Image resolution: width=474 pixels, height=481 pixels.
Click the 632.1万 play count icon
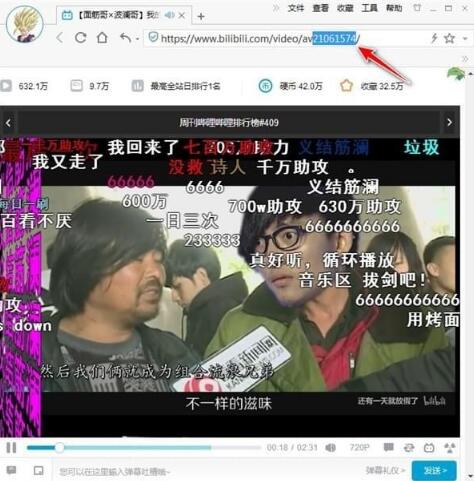6,86
